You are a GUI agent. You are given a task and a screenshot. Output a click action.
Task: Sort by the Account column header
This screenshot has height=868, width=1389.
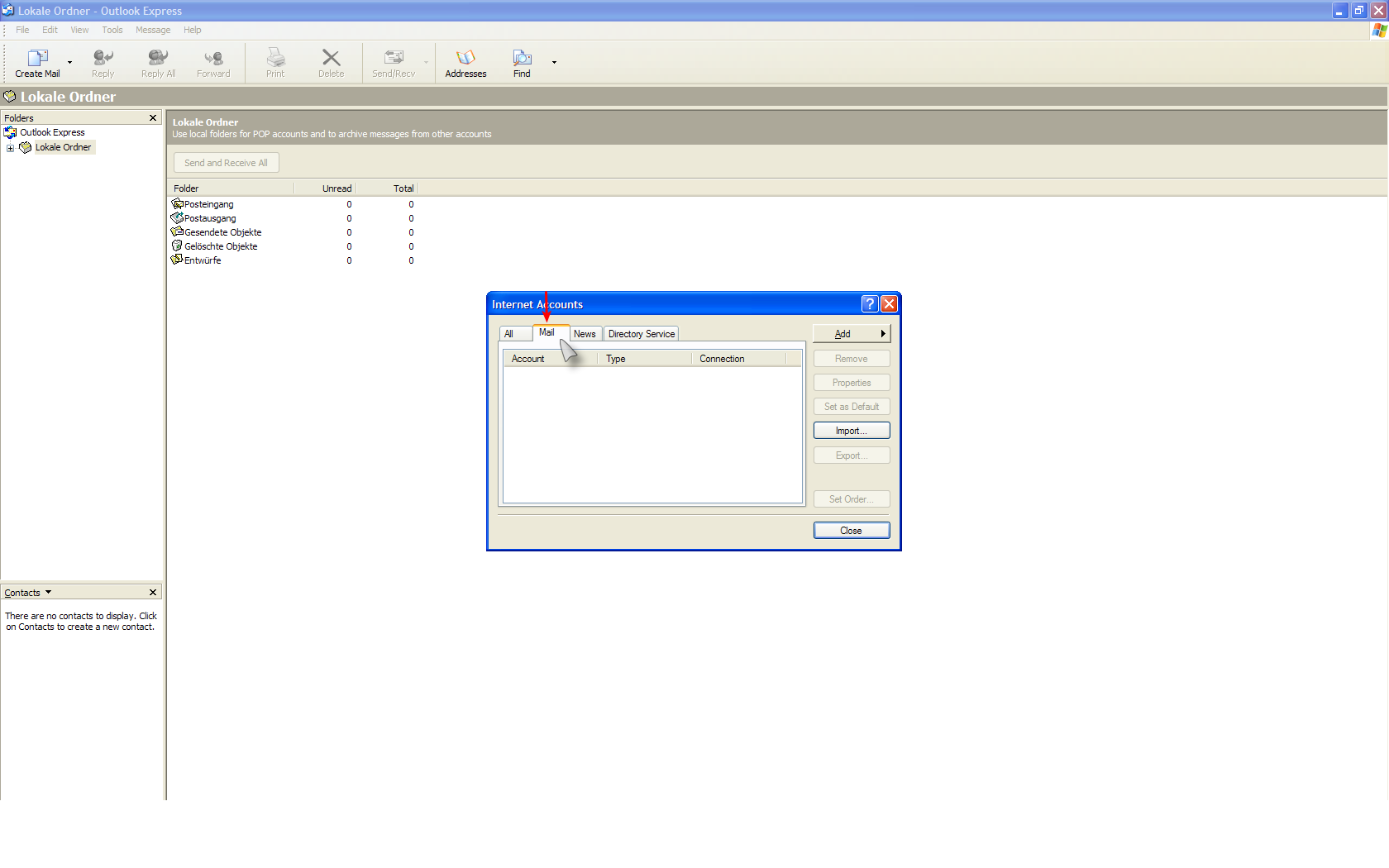pyautogui.click(x=528, y=359)
